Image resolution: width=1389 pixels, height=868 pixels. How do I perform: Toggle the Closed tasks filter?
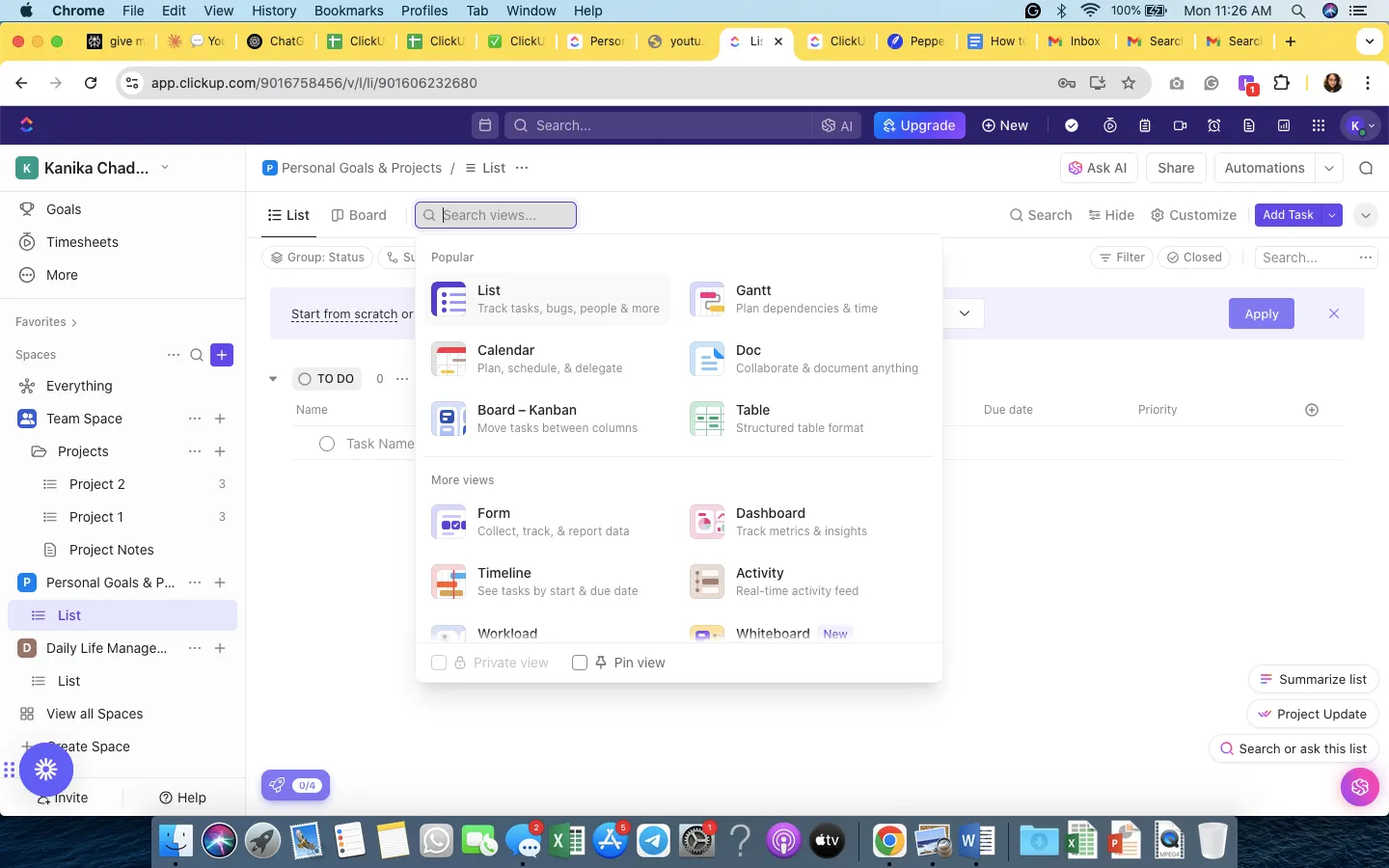(1194, 258)
